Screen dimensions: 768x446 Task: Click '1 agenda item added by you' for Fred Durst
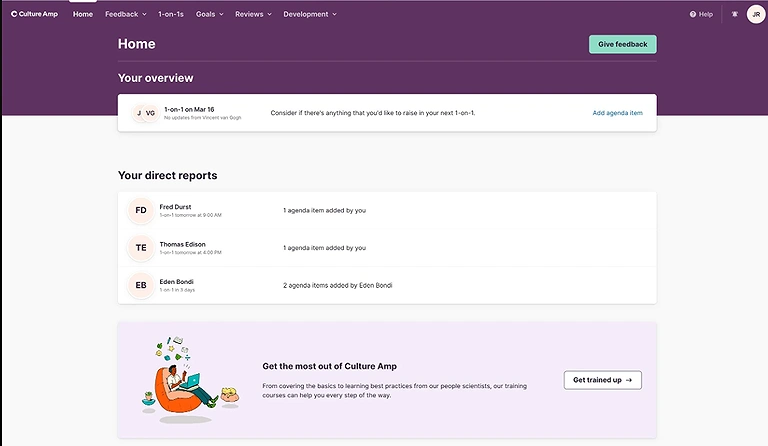[x=324, y=211]
